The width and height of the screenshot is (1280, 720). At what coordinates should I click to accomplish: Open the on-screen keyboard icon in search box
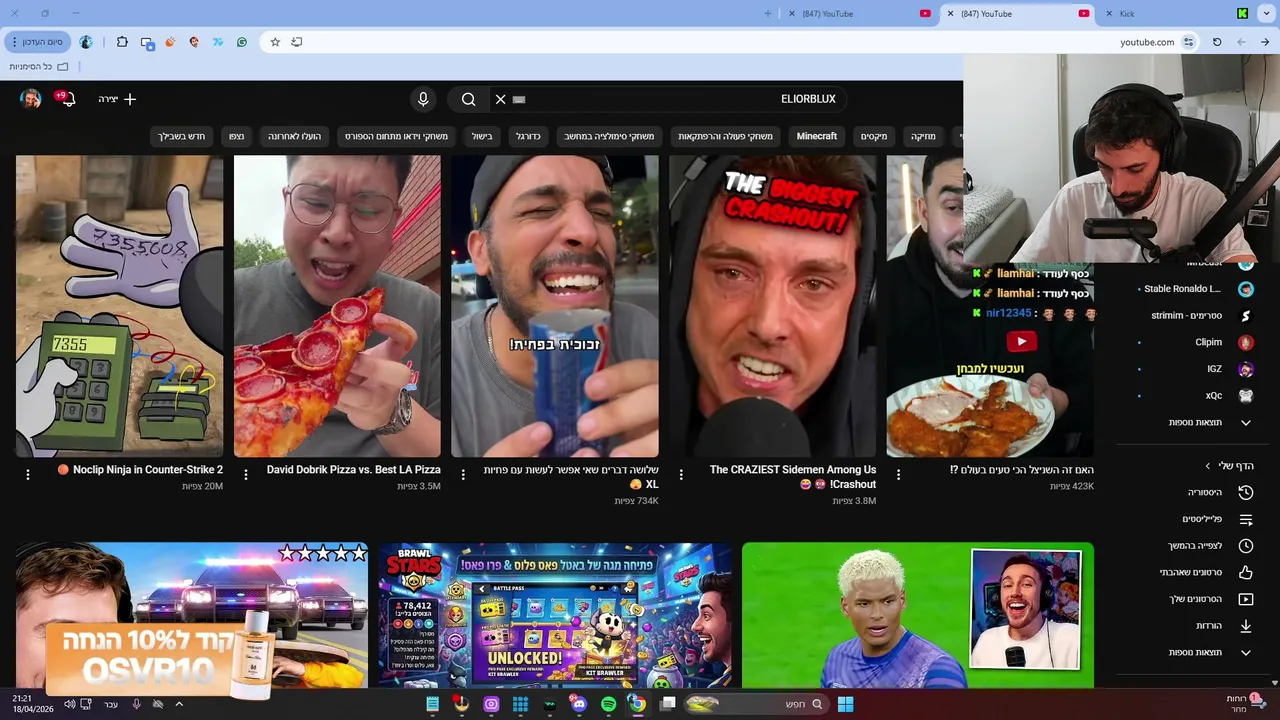(x=519, y=99)
